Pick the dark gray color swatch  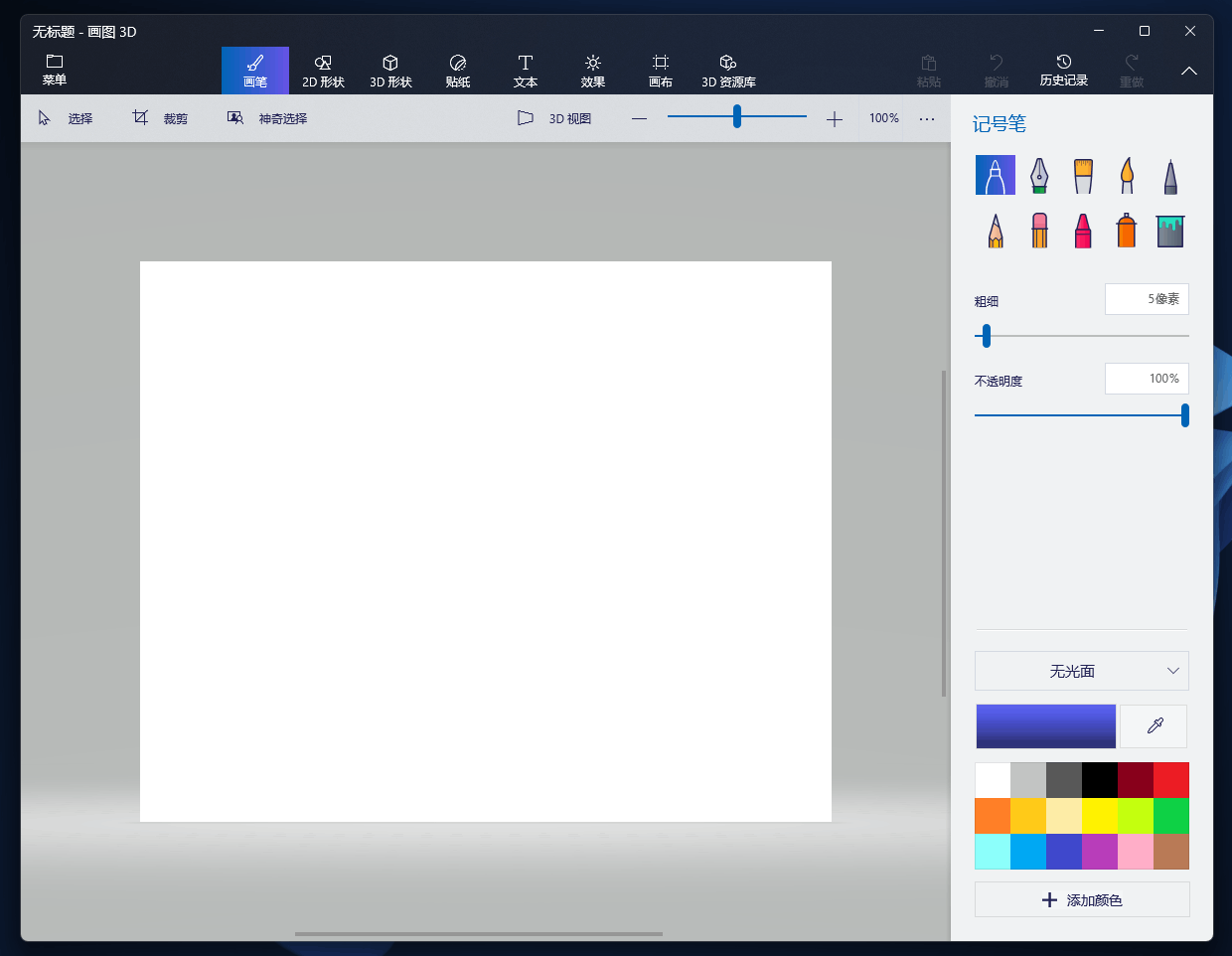pos(1064,780)
